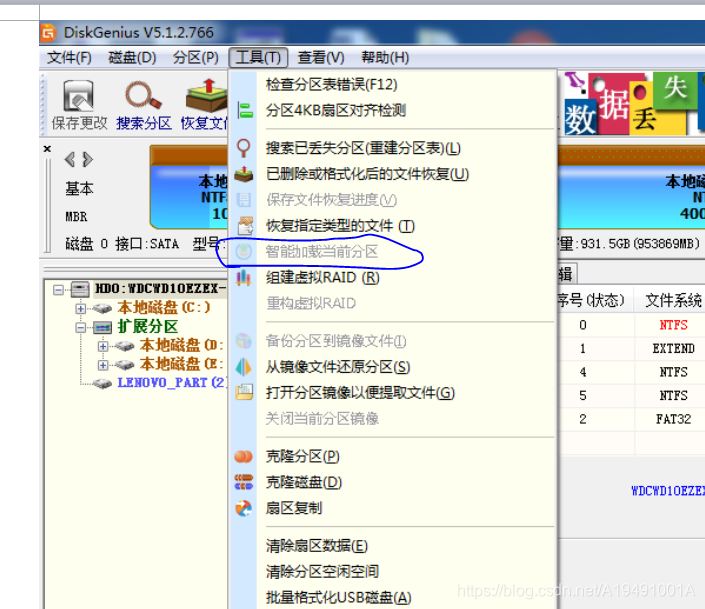Click the red NTFS cell in row 0

[x=673, y=325]
